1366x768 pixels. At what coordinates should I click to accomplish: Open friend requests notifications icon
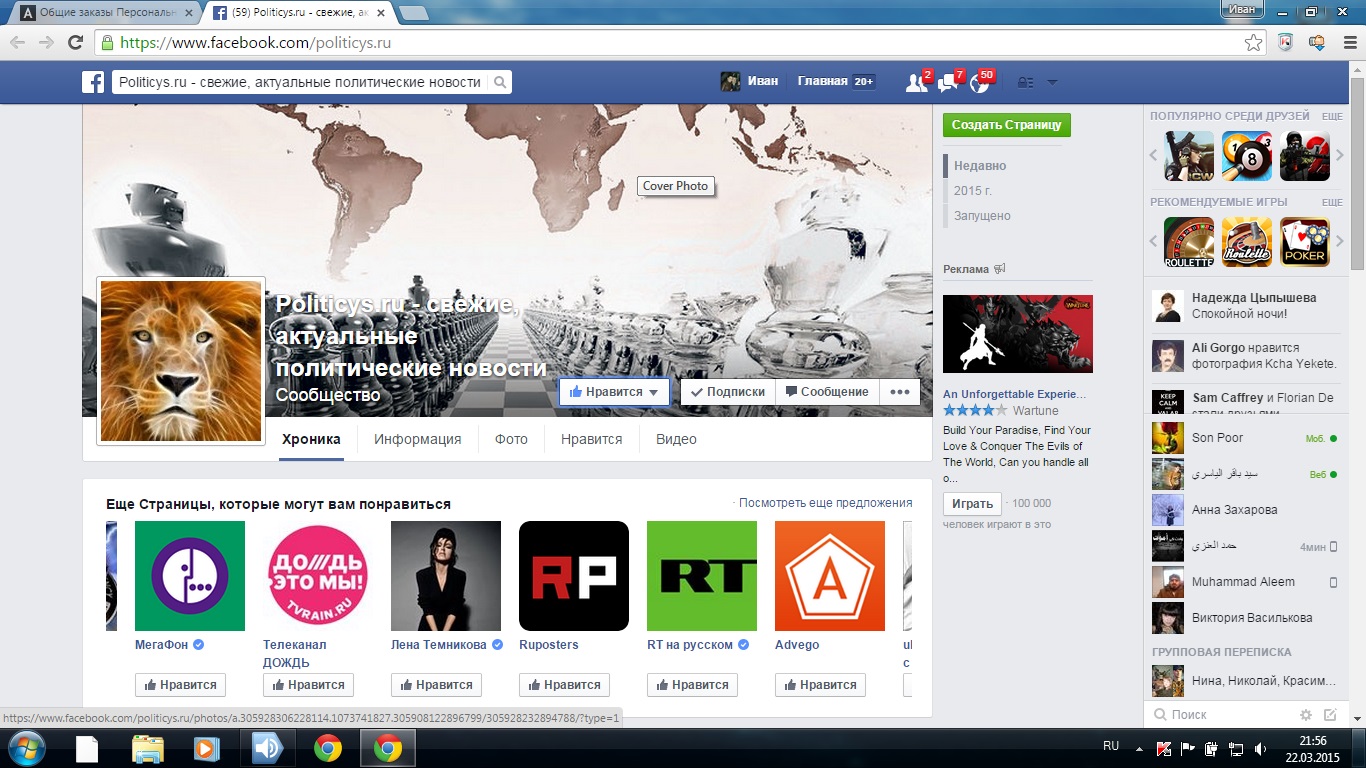915,83
